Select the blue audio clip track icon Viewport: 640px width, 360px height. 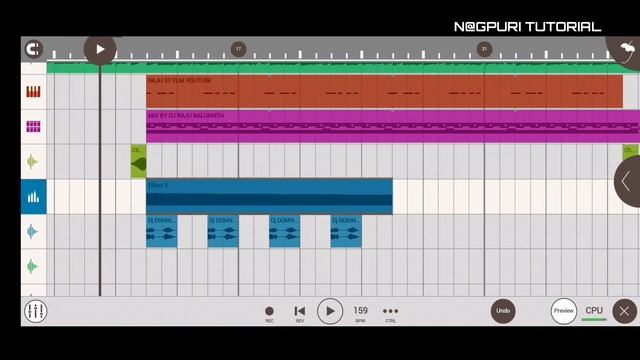[x=33, y=232]
